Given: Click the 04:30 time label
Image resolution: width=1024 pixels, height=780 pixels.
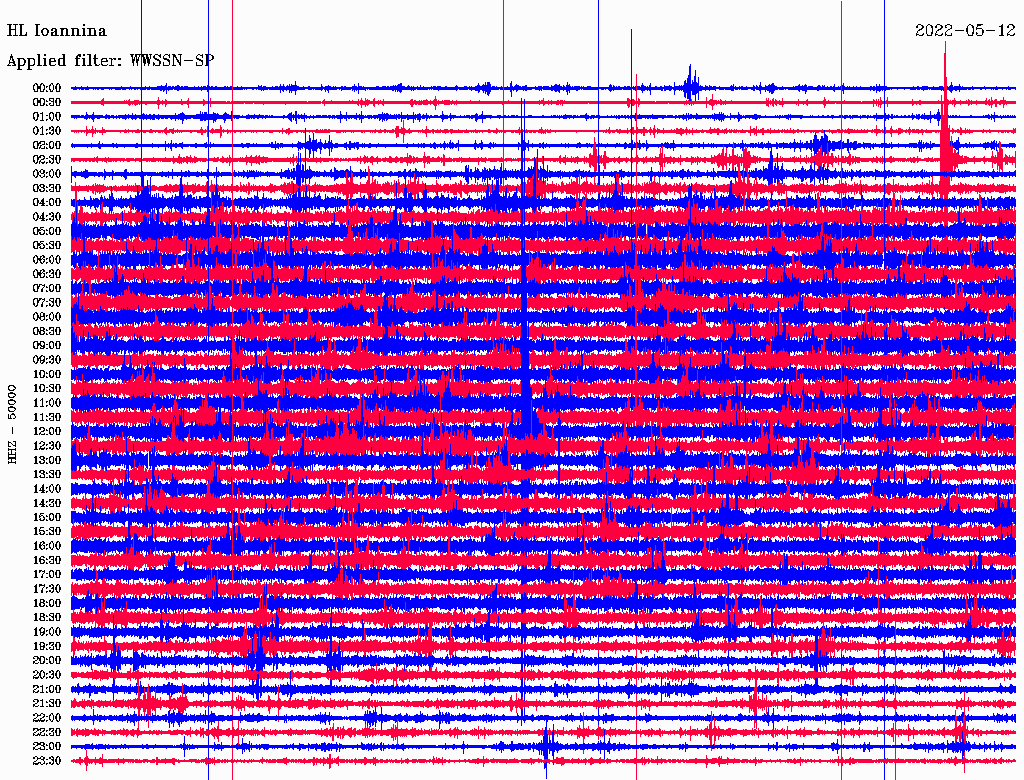Looking at the screenshot, I should point(47,217).
